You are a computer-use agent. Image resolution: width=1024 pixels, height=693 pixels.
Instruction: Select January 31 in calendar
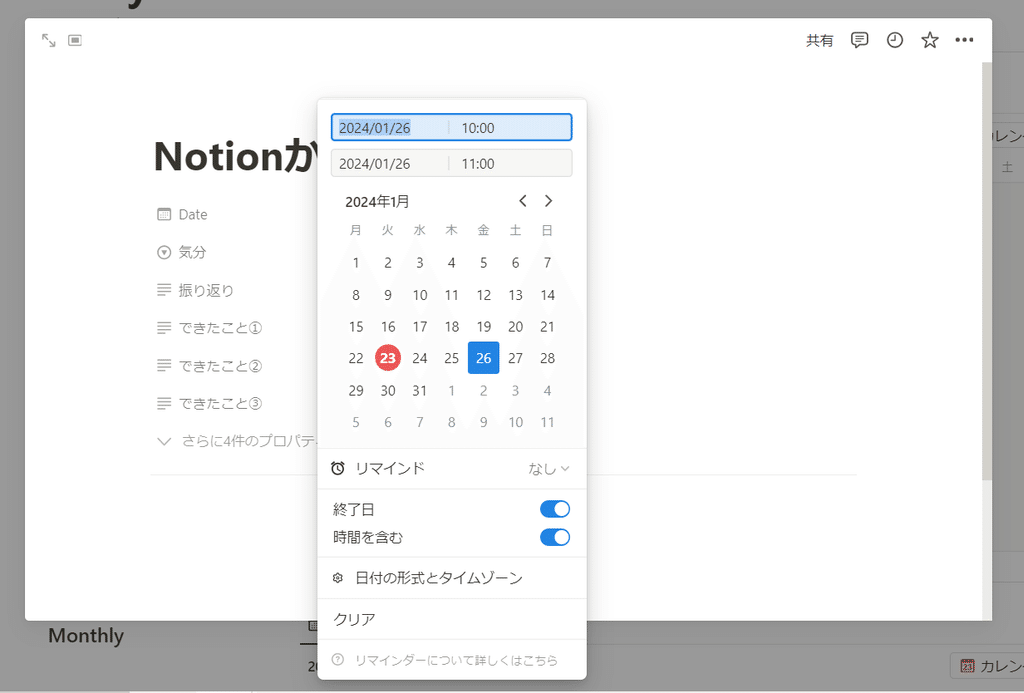pos(419,391)
